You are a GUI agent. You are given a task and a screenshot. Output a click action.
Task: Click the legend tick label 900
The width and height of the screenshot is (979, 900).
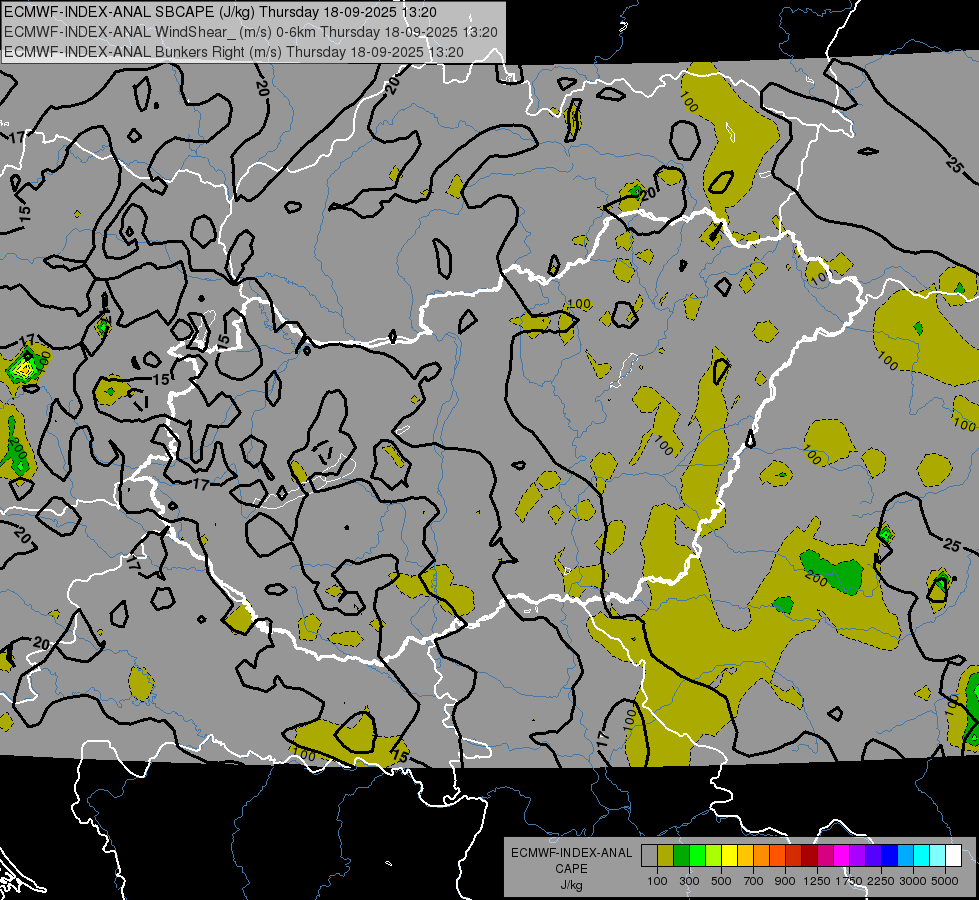coord(785,880)
